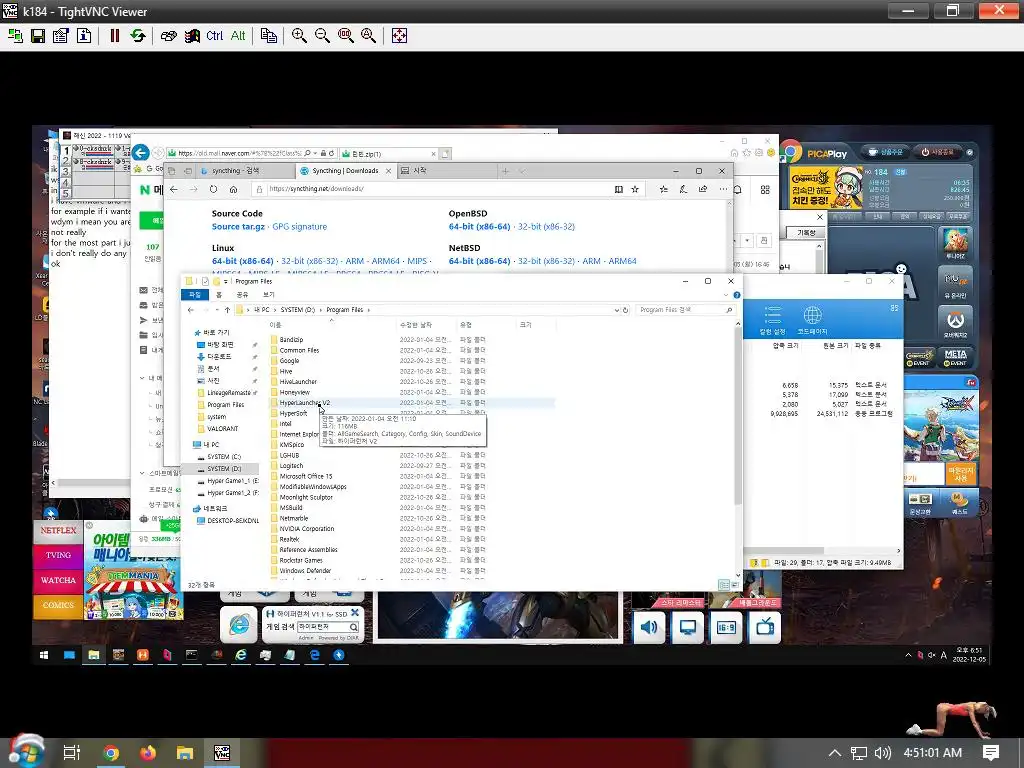
Task: Select the NVIDIA Corporation folder
Action: tap(307, 529)
